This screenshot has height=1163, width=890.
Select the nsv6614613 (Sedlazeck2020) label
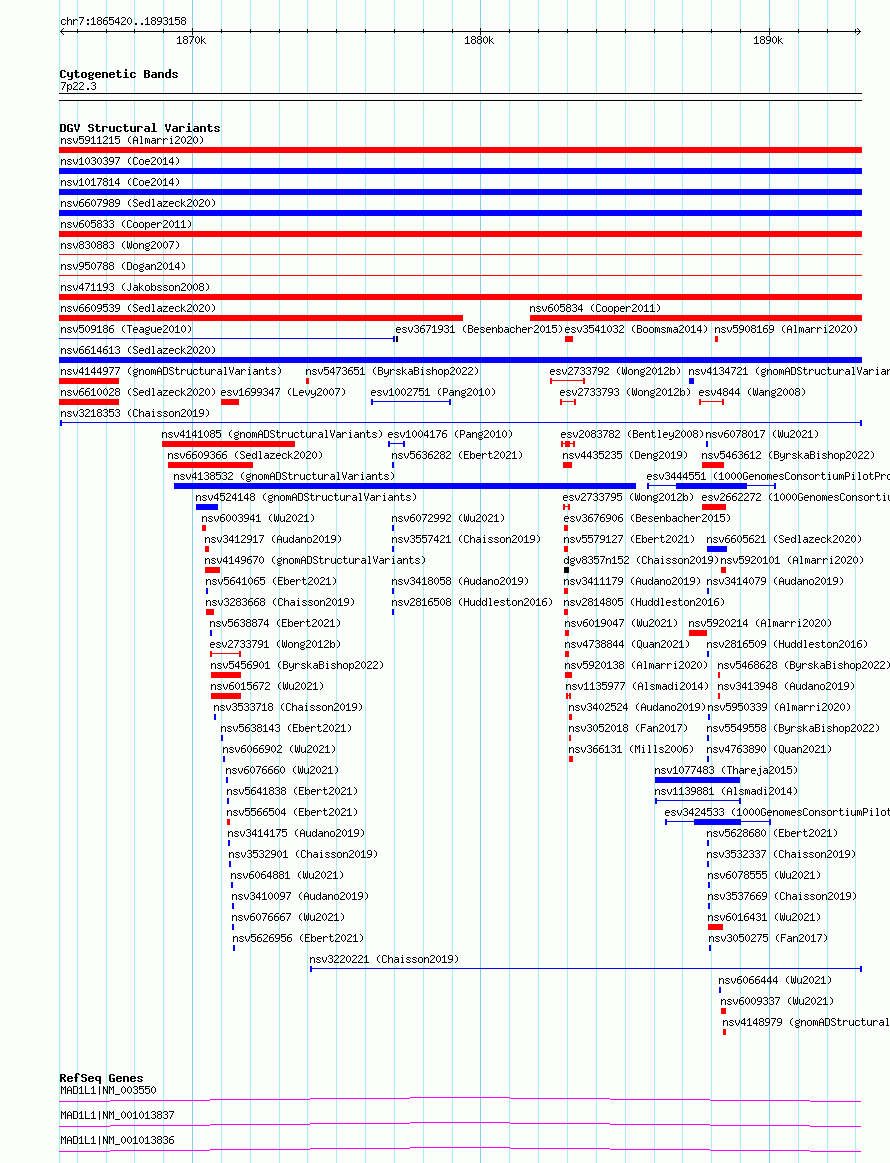138,350
